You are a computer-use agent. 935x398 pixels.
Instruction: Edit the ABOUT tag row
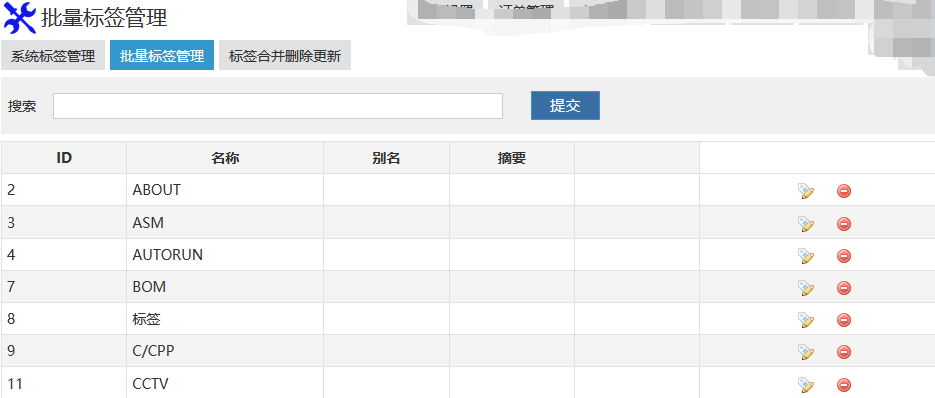click(806, 191)
